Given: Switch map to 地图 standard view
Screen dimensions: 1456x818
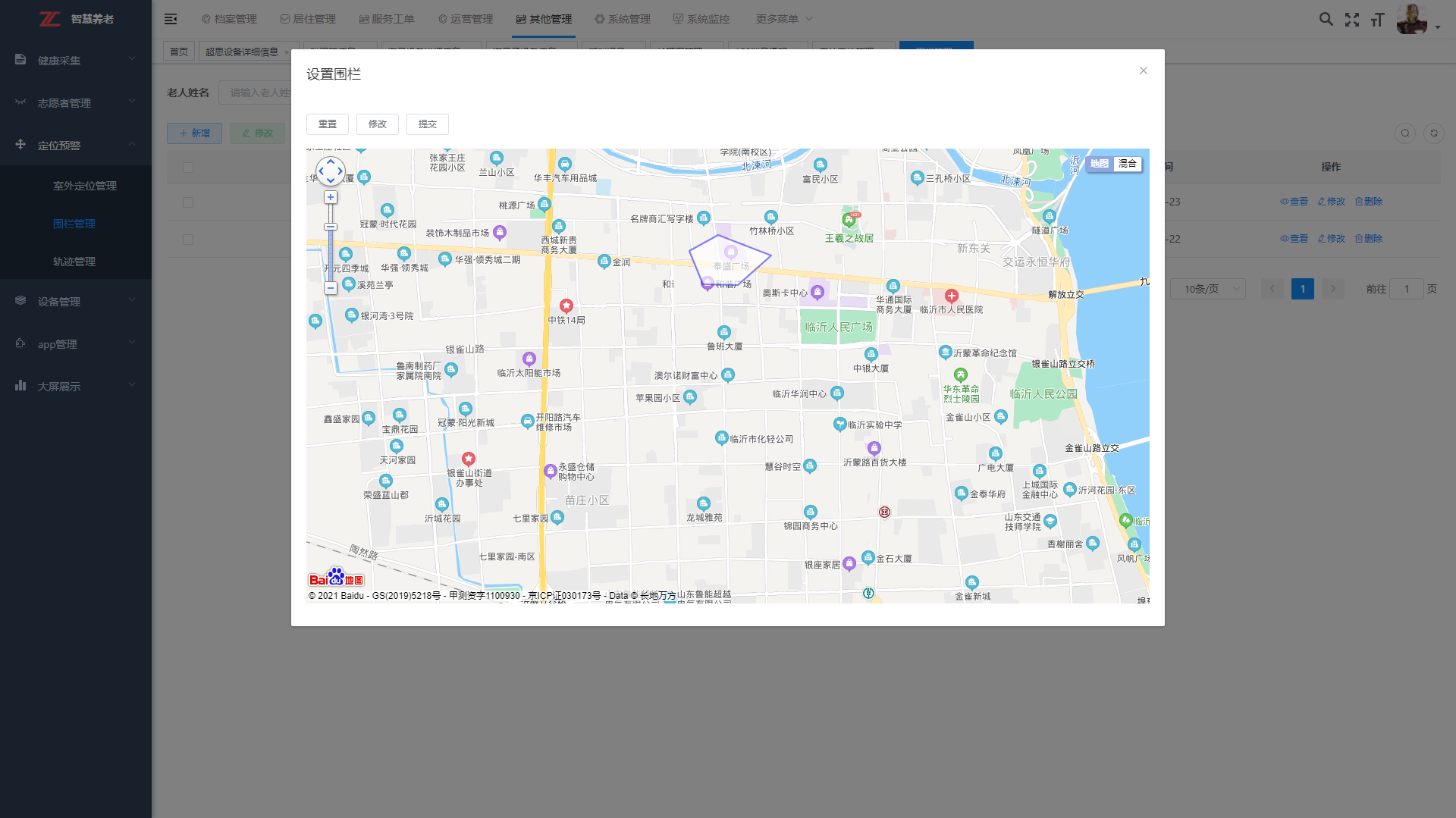Looking at the screenshot, I should 1100,164.
